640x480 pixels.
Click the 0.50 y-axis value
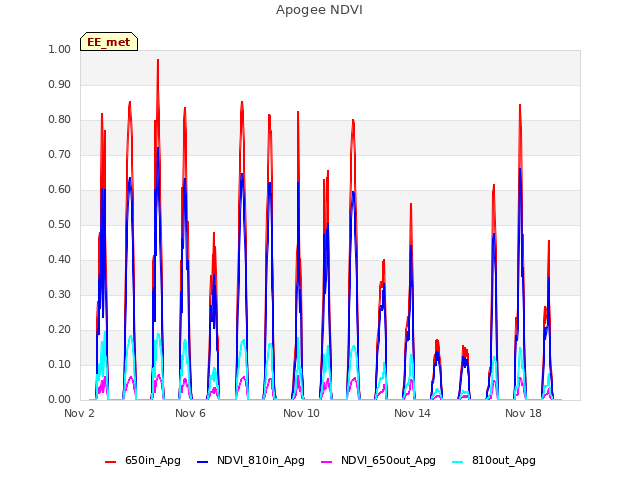click(x=60, y=224)
